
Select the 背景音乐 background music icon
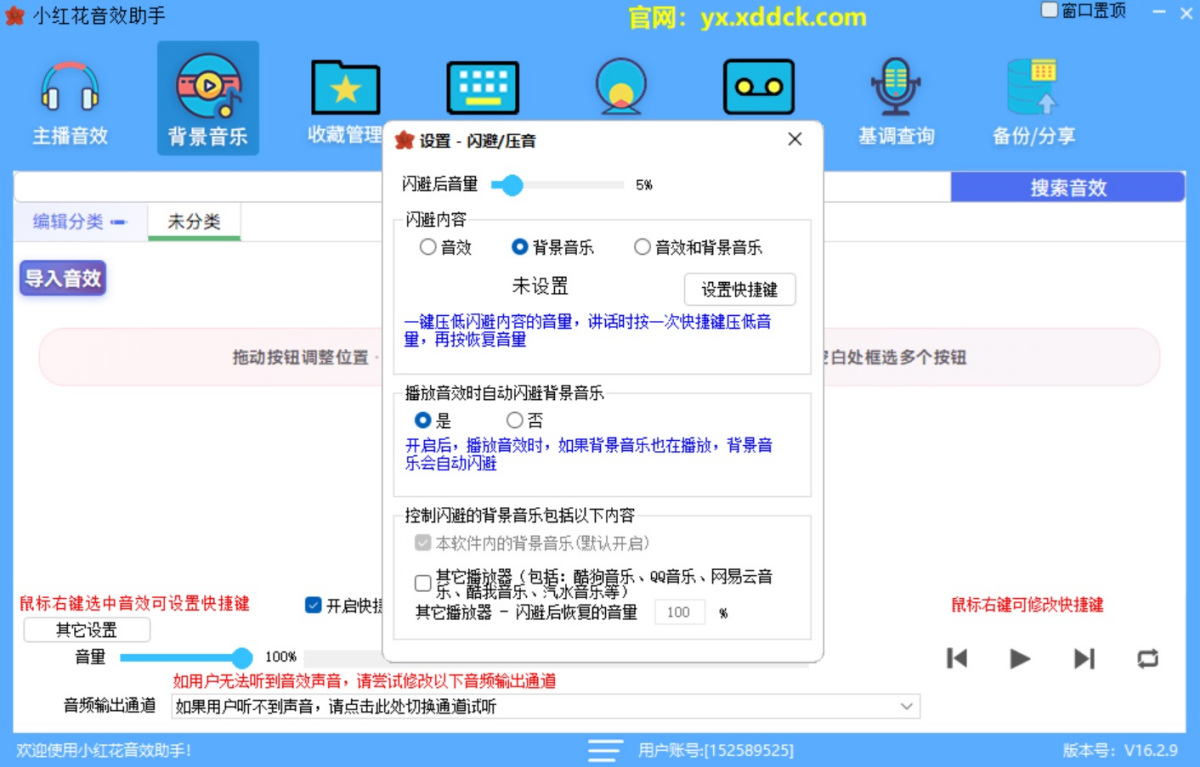[207, 97]
